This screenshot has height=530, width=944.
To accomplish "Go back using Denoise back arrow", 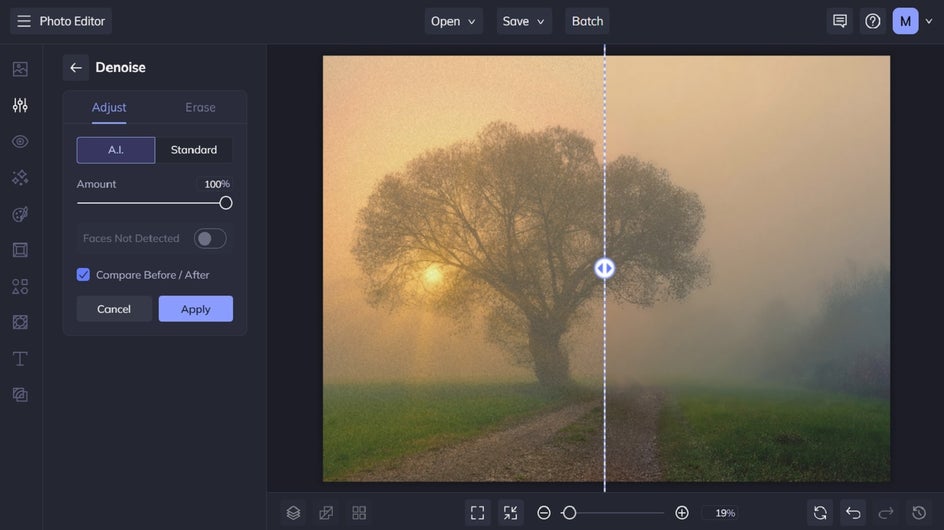I will point(76,67).
